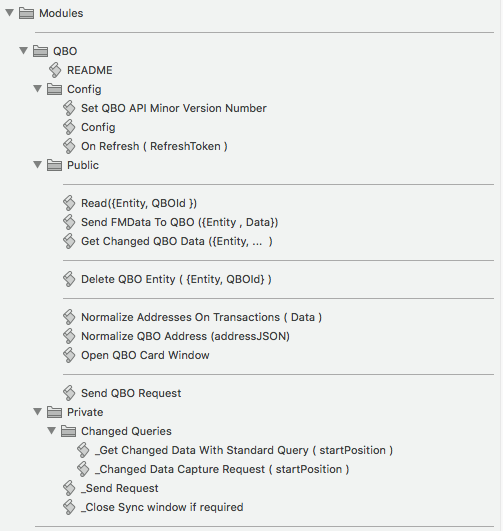Image resolution: width=503 pixels, height=531 pixels.
Task: Select the On Refresh ( RefreshToken ) script
Action: click(154, 146)
